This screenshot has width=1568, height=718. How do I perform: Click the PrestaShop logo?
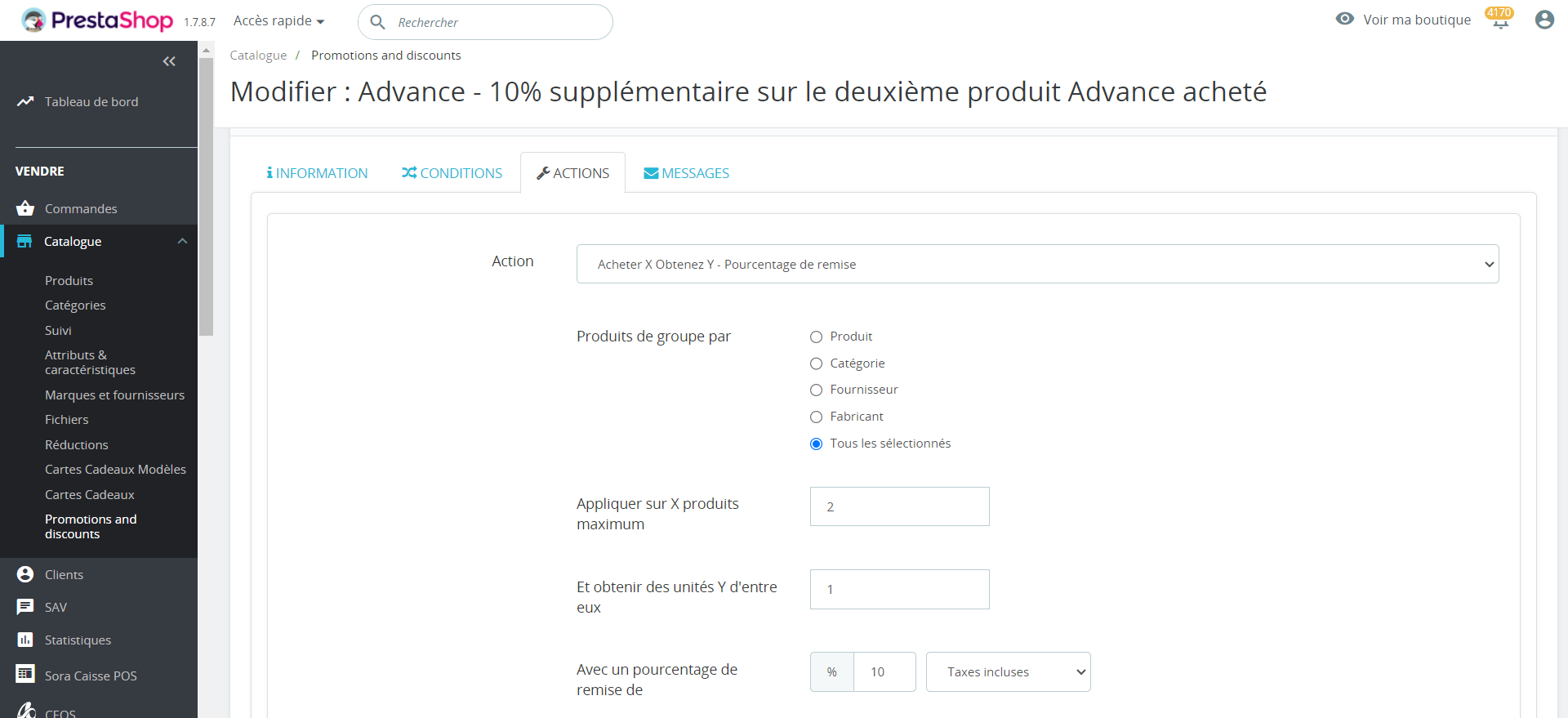(x=98, y=20)
